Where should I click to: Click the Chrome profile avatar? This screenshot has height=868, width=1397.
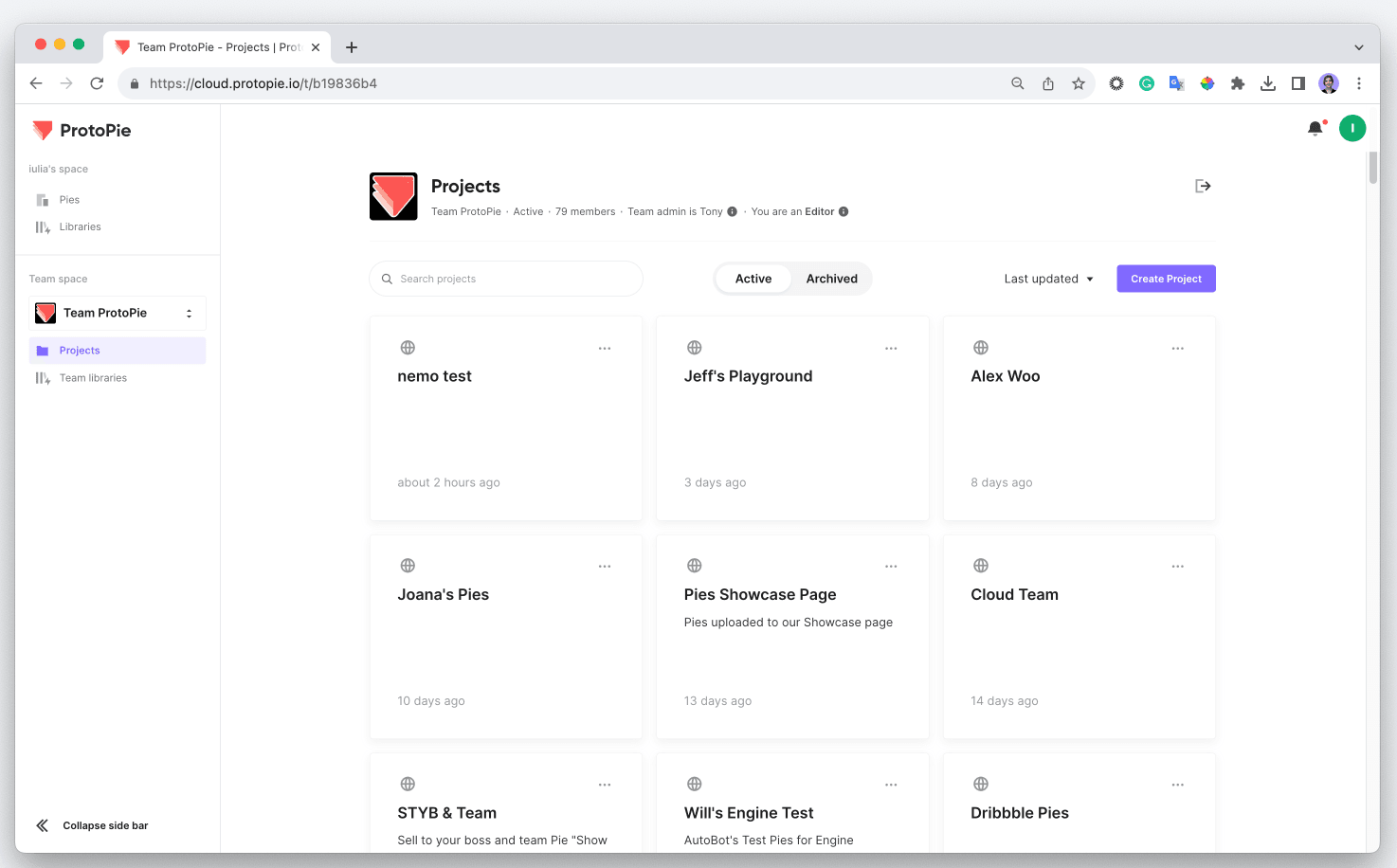point(1329,83)
